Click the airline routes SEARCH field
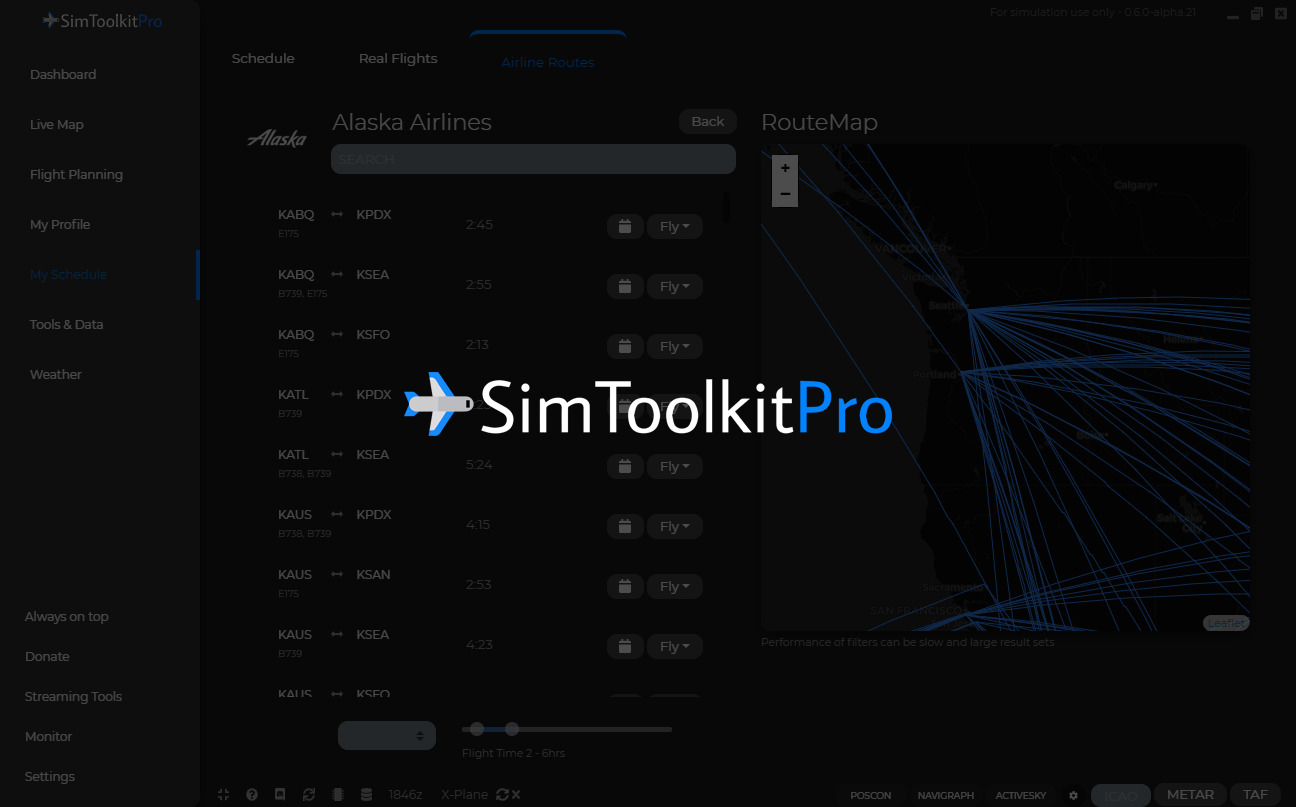Image resolution: width=1296 pixels, height=807 pixels. 533,159
